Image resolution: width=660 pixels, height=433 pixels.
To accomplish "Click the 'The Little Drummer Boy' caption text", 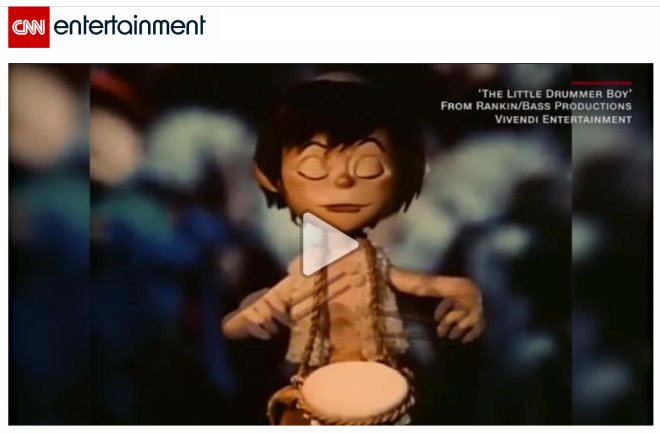I will (x=555, y=93).
